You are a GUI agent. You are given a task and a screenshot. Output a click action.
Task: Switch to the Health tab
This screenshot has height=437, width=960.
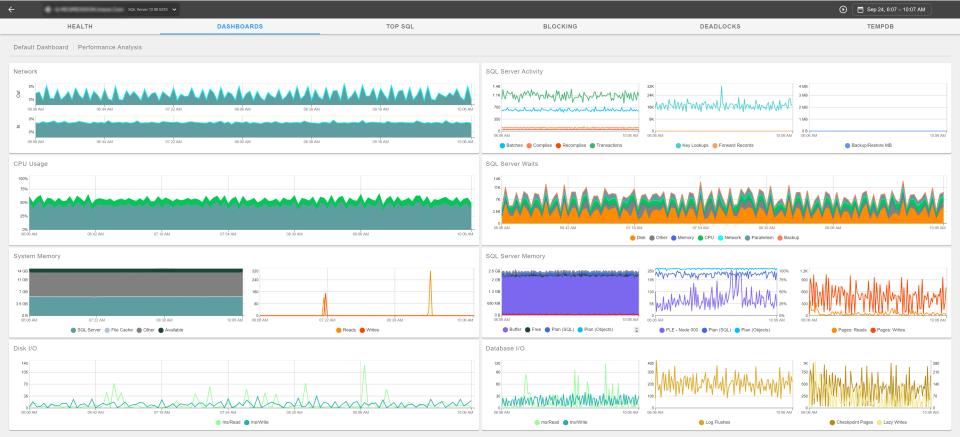[x=80, y=26]
